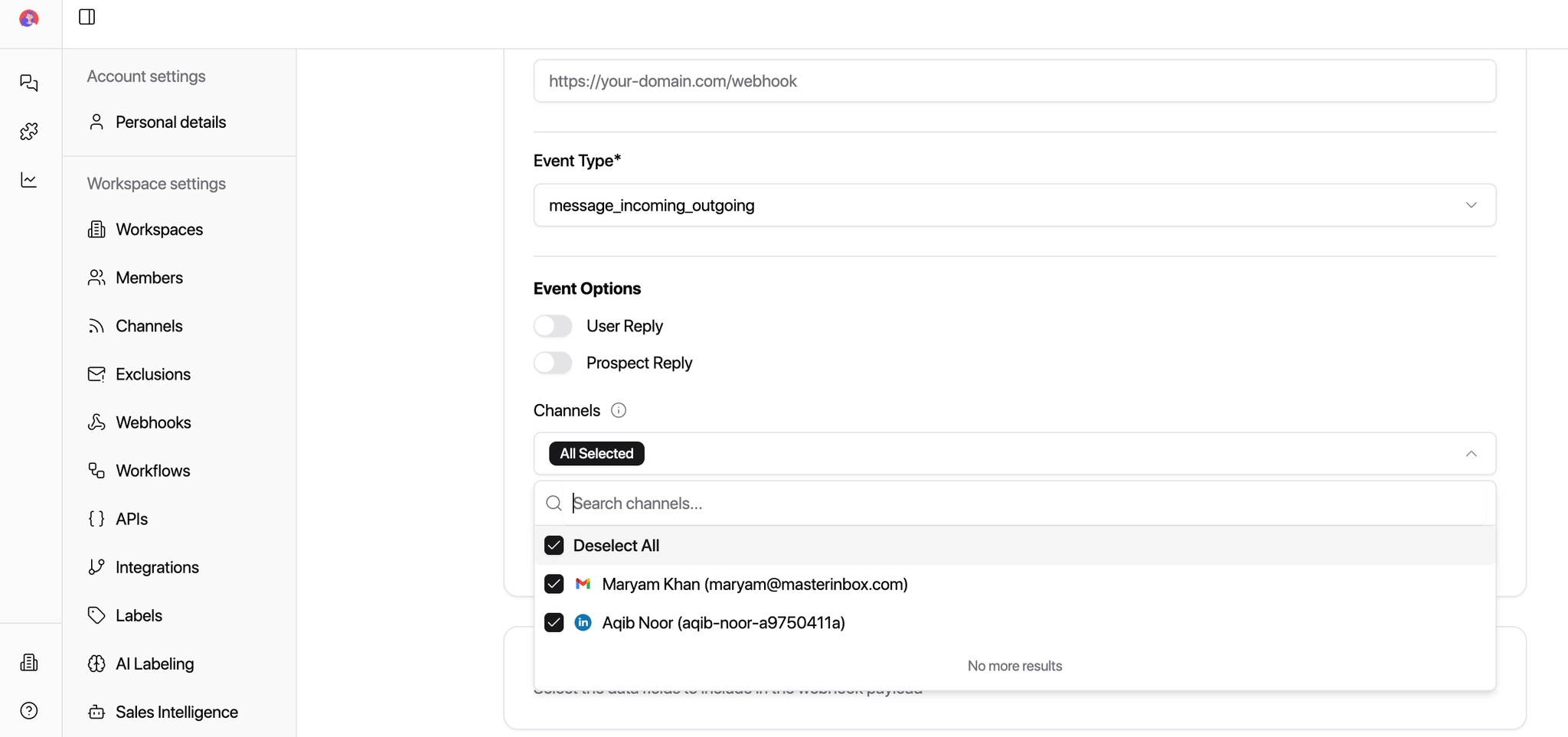Click the Channels info tooltip icon
The image size is (1568, 737).
pos(619,409)
